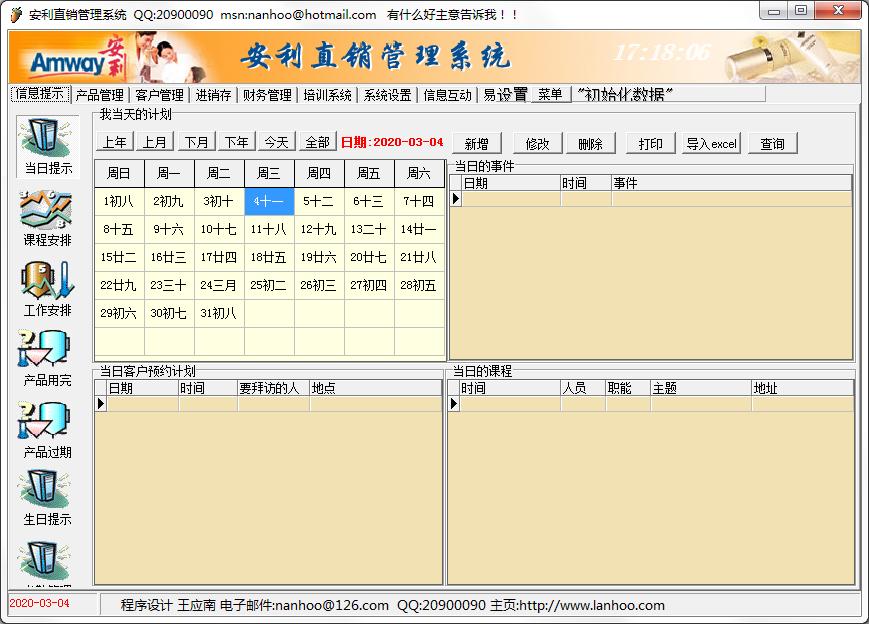Click the app icon in title bar
869x624 pixels.
tap(16, 15)
